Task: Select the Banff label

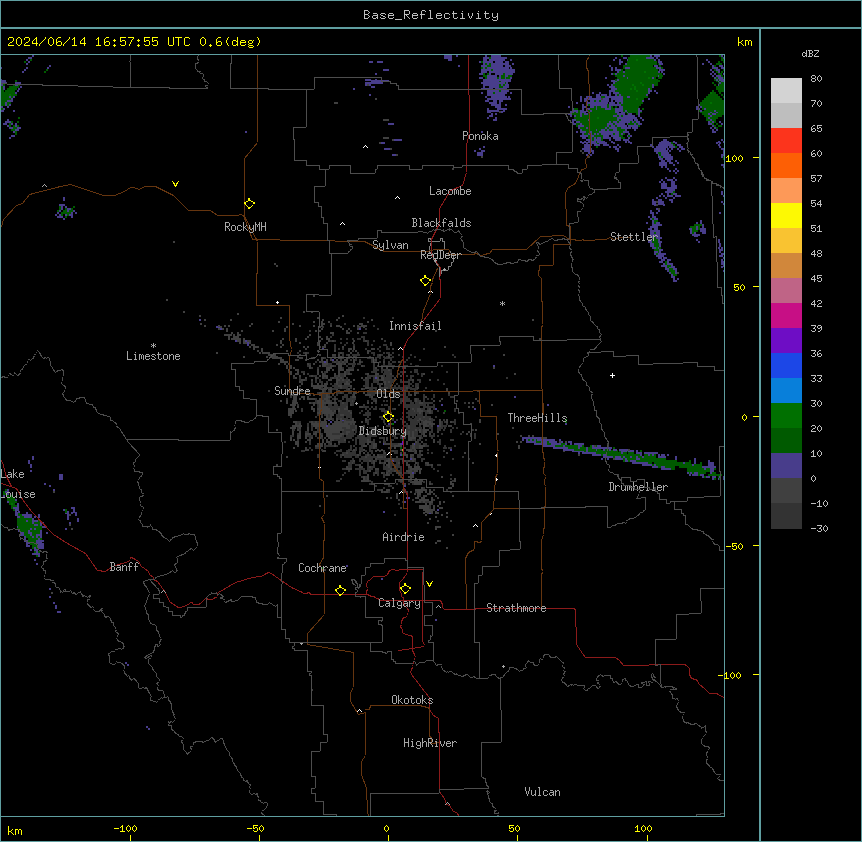Action: pos(124,567)
